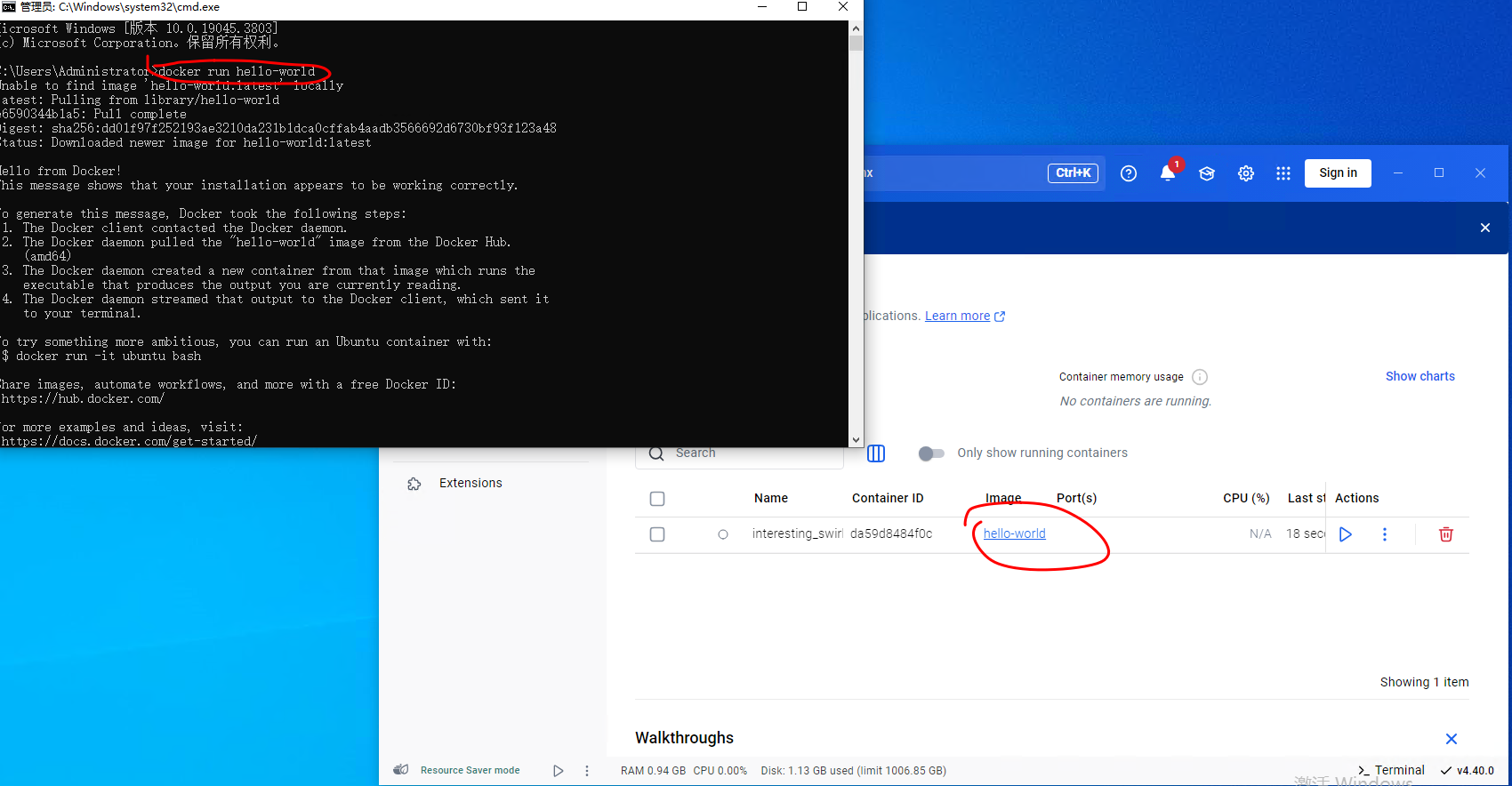Open Docker Desktop settings gear icon
The image size is (1512, 786).
[x=1246, y=173]
